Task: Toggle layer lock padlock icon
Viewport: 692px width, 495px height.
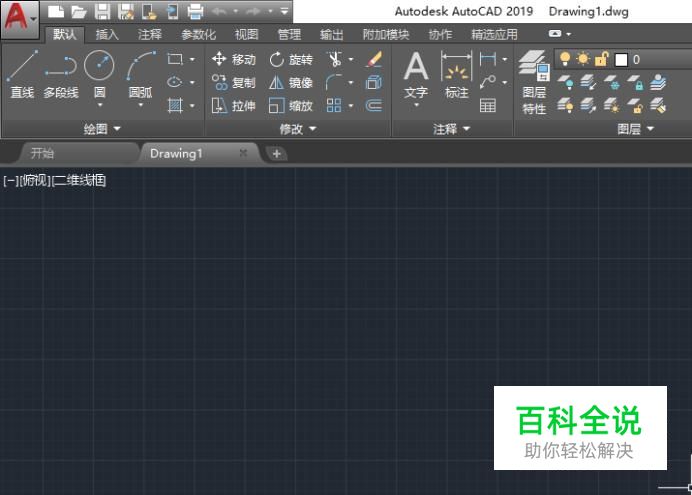Action: pyautogui.click(x=602, y=59)
